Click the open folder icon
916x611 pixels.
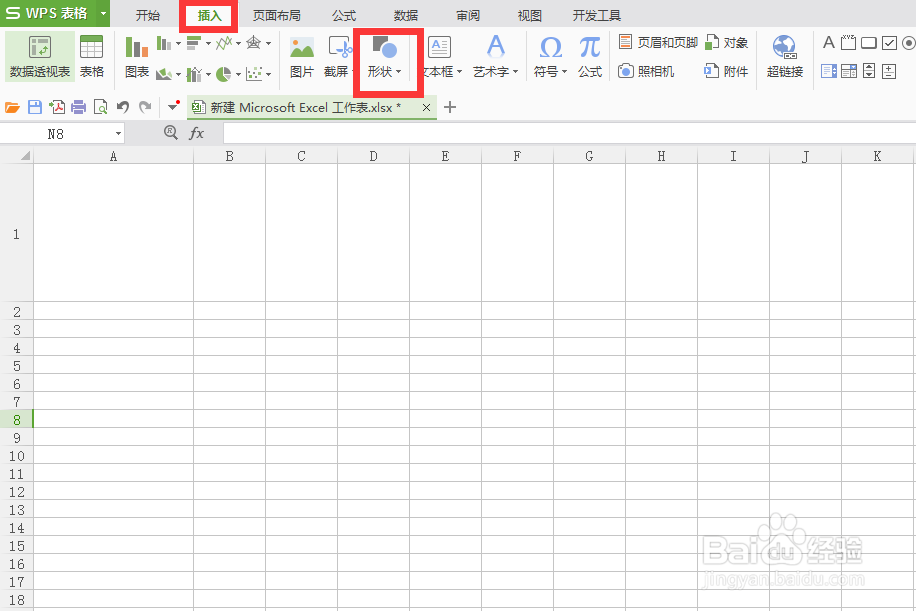pos(12,107)
